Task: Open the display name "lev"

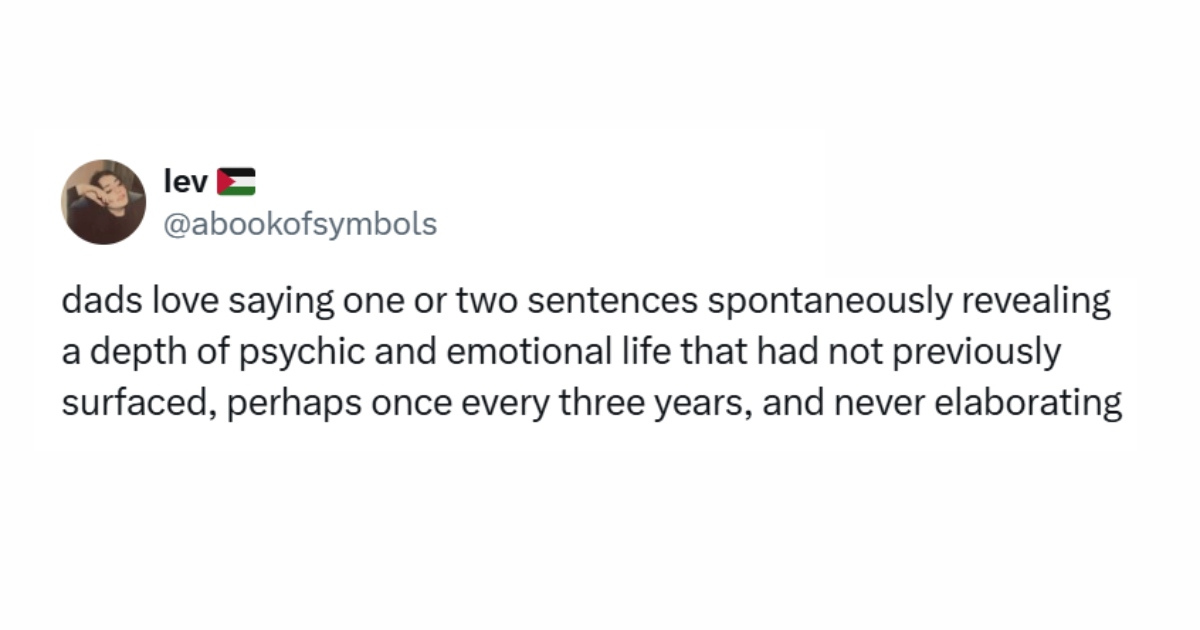Action: pyautogui.click(x=185, y=181)
